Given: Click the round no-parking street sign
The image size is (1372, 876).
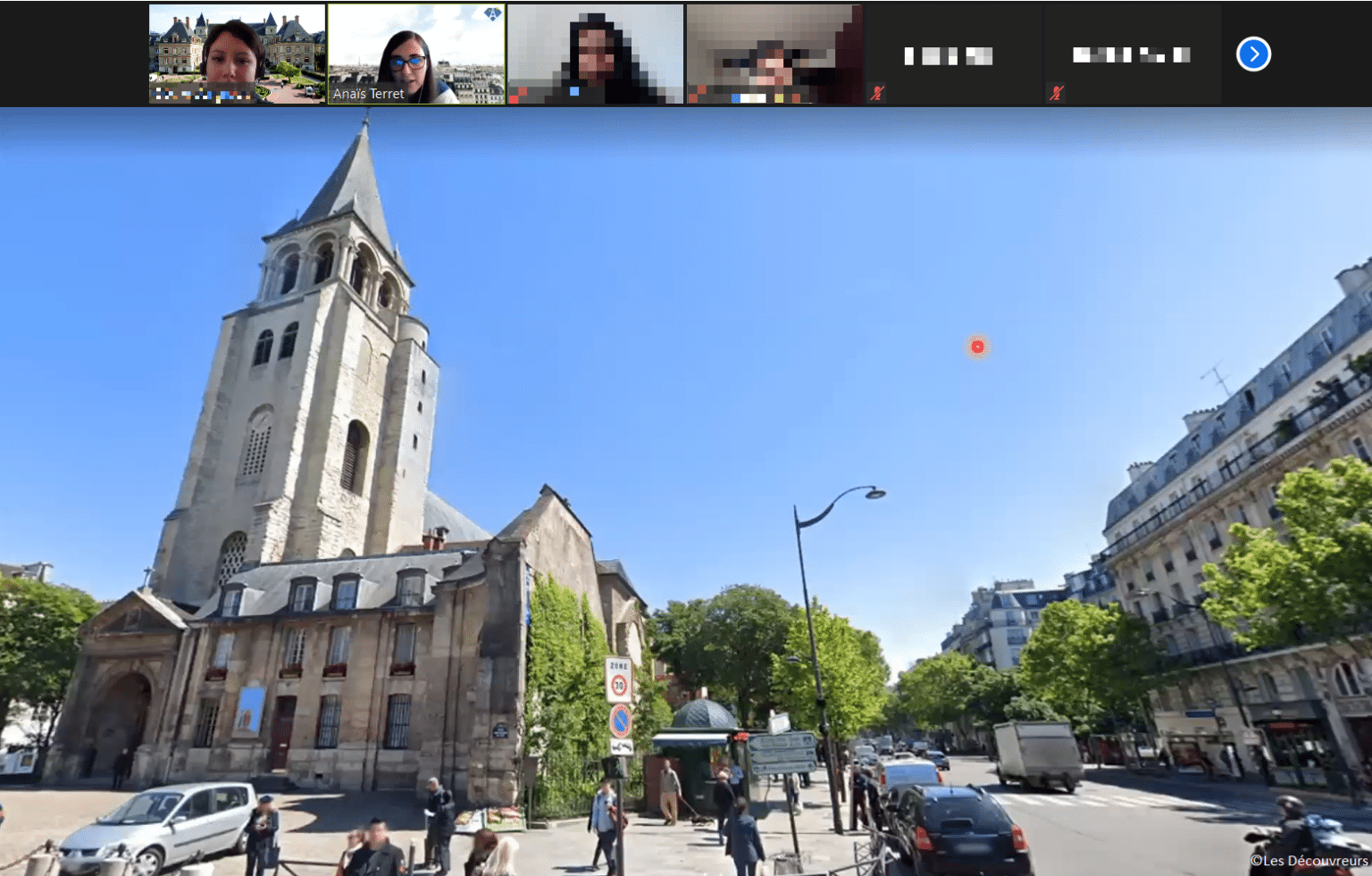Looking at the screenshot, I should pyautogui.click(x=621, y=721).
